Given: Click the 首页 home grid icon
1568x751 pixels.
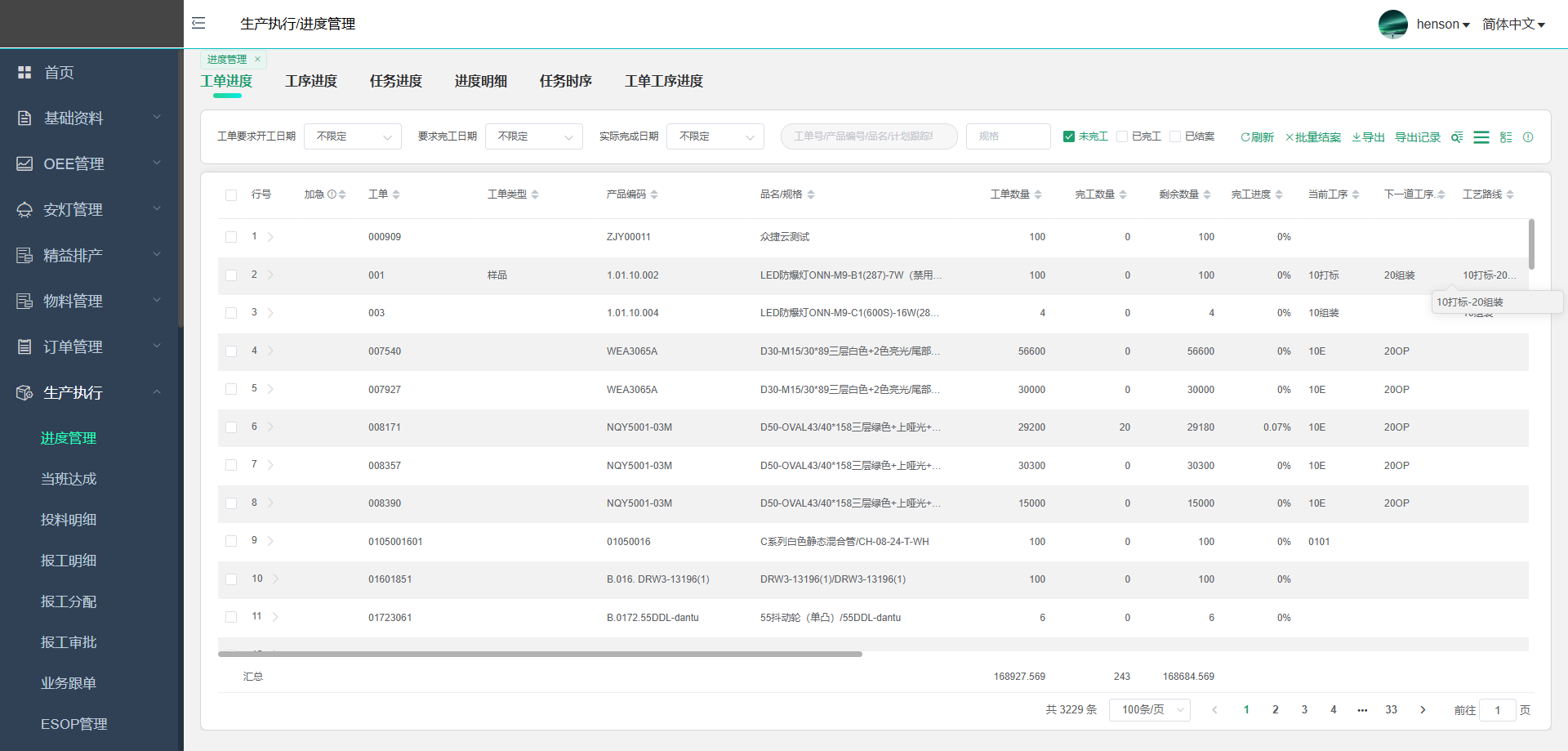Looking at the screenshot, I should [24, 73].
